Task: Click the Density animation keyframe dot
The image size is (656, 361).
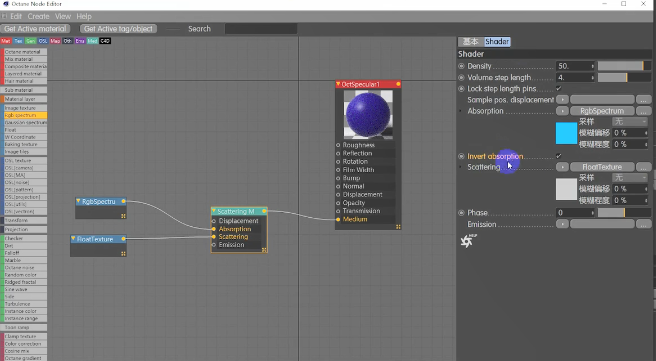Action: click(461, 66)
